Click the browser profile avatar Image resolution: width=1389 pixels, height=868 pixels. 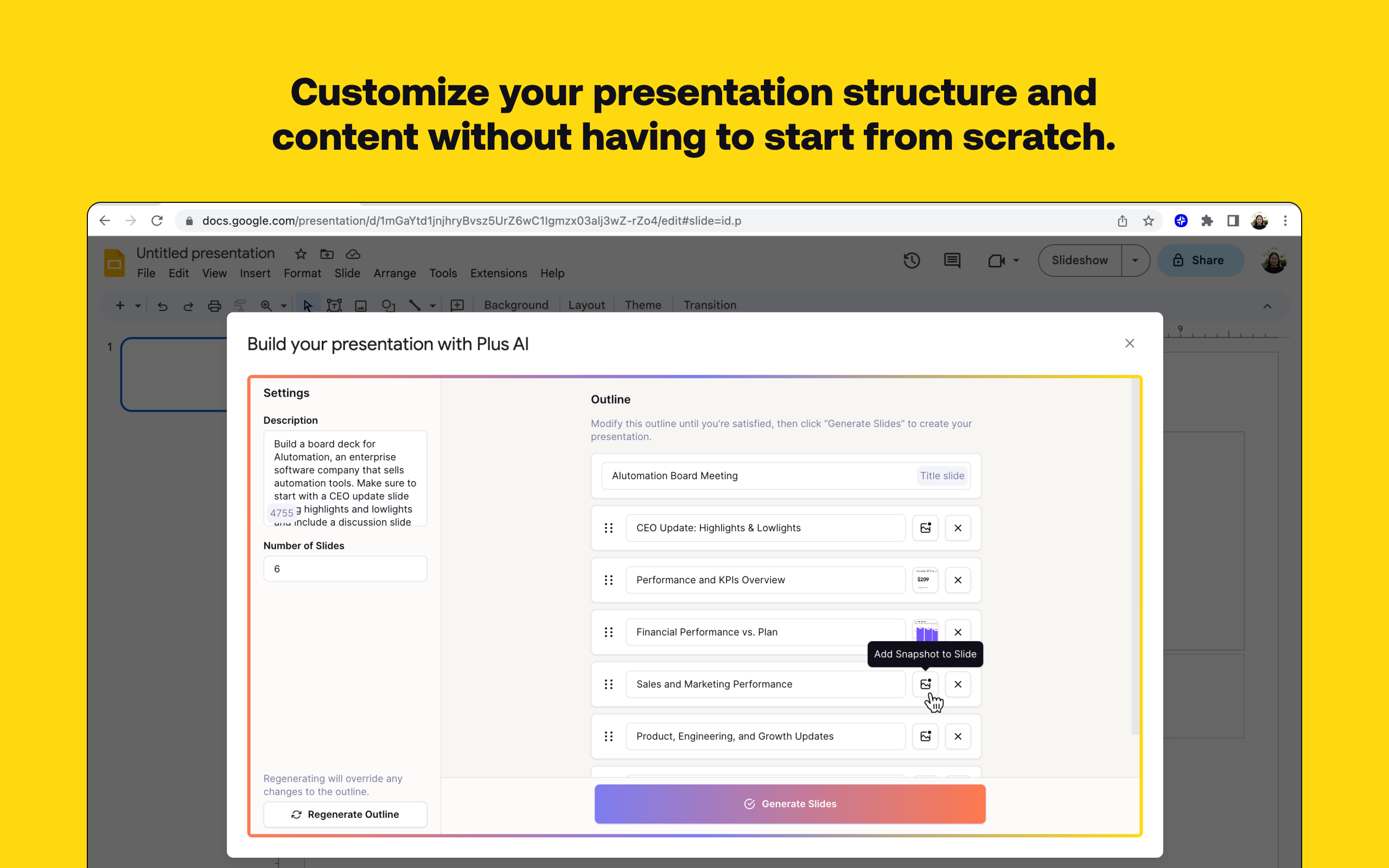click(x=1259, y=221)
